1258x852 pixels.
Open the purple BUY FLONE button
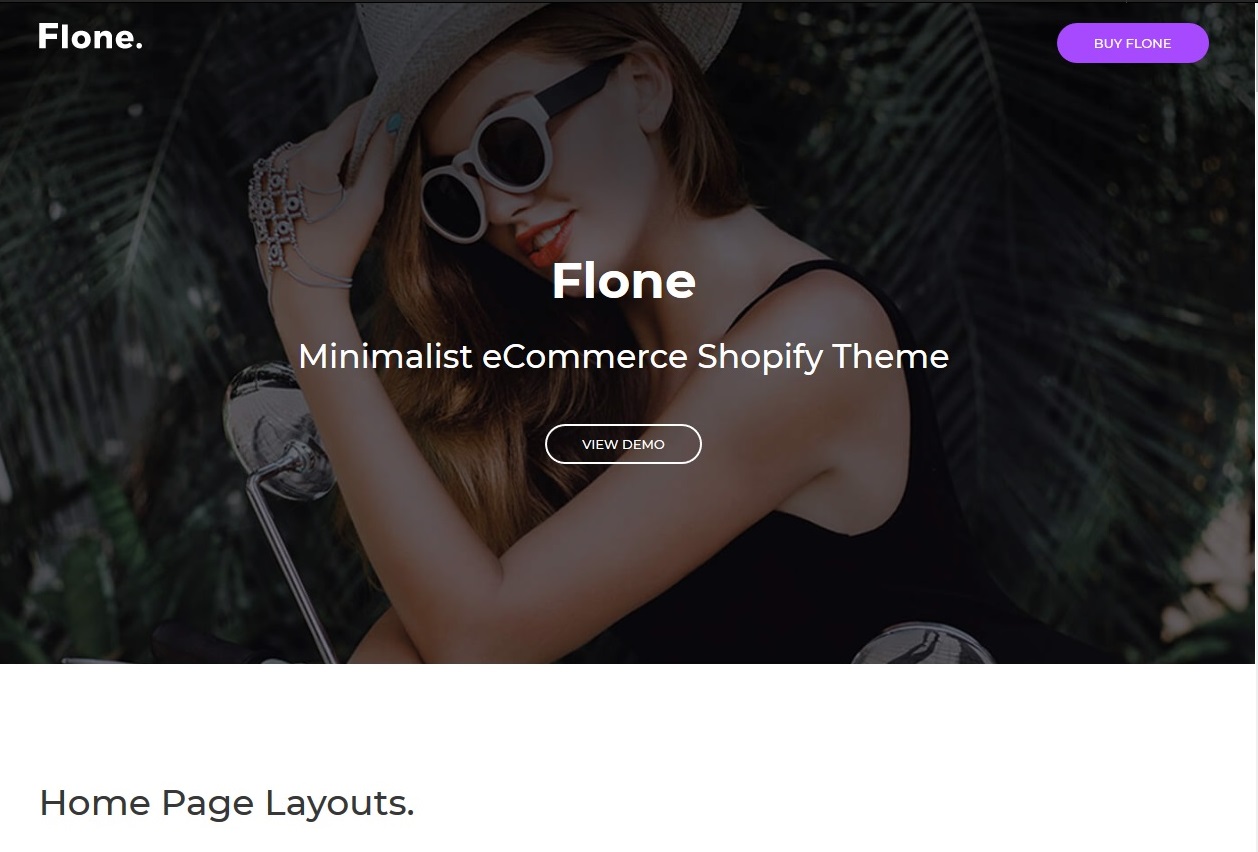pos(1132,43)
